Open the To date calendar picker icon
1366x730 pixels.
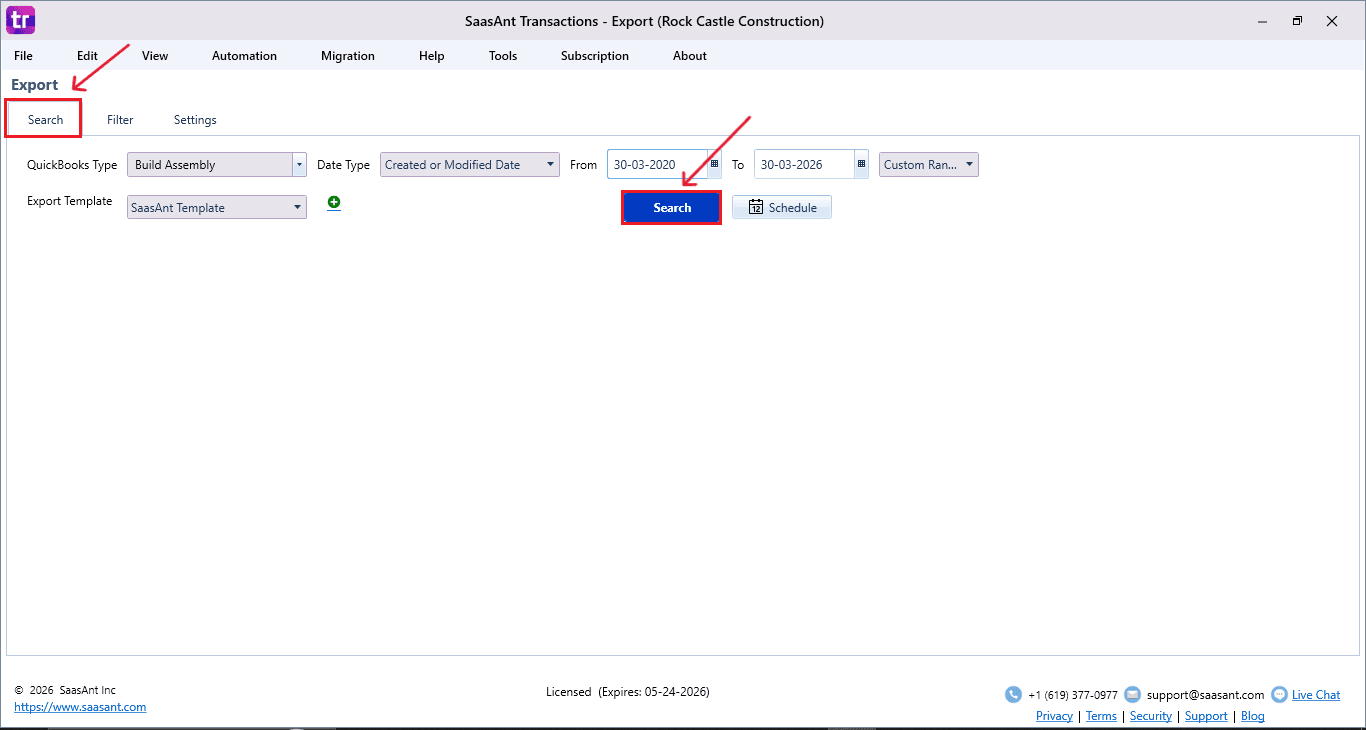(x=861, y=164)
